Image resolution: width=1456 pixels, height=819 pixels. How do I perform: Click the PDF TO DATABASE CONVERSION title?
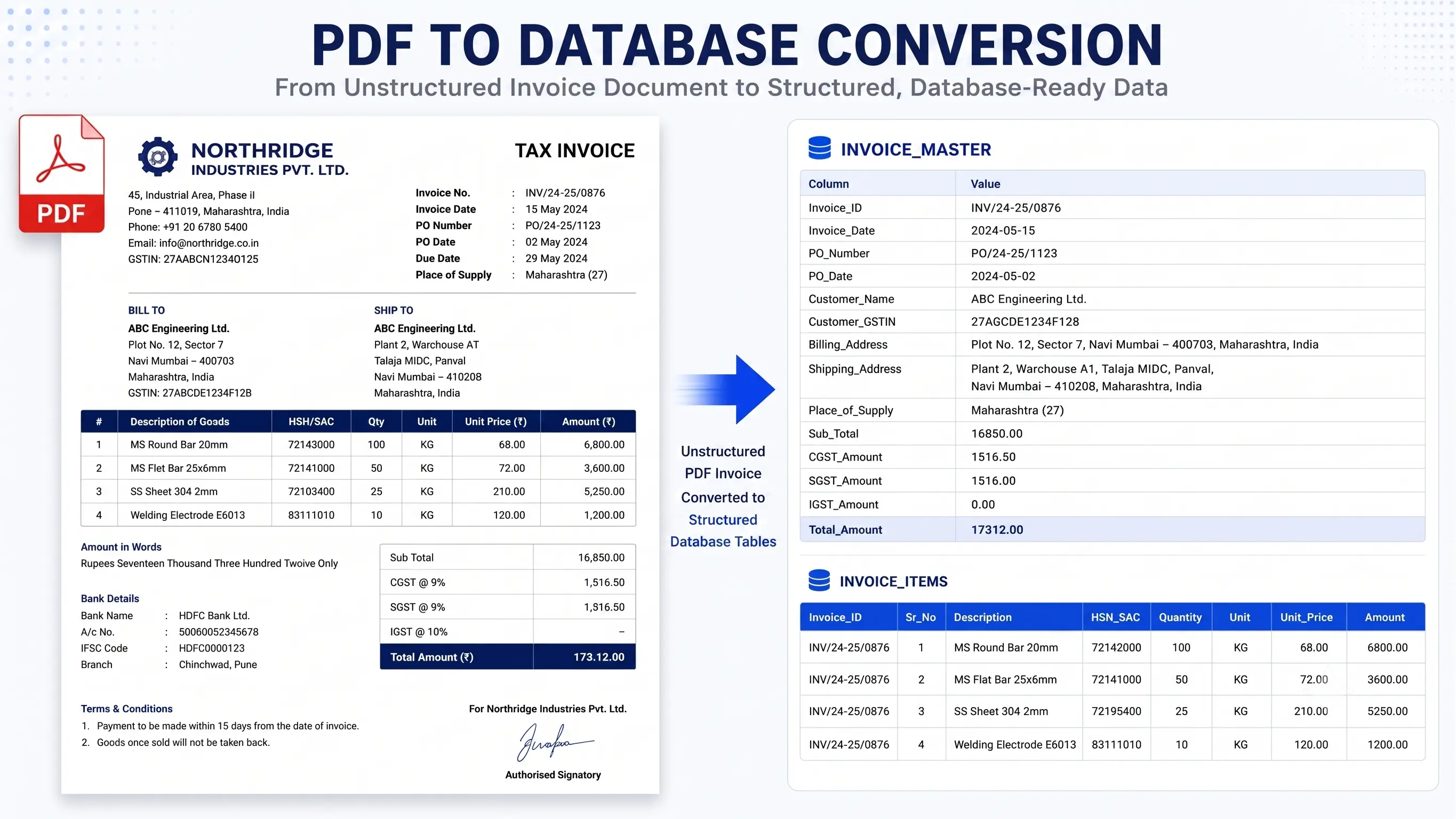[x=737, y=45]
